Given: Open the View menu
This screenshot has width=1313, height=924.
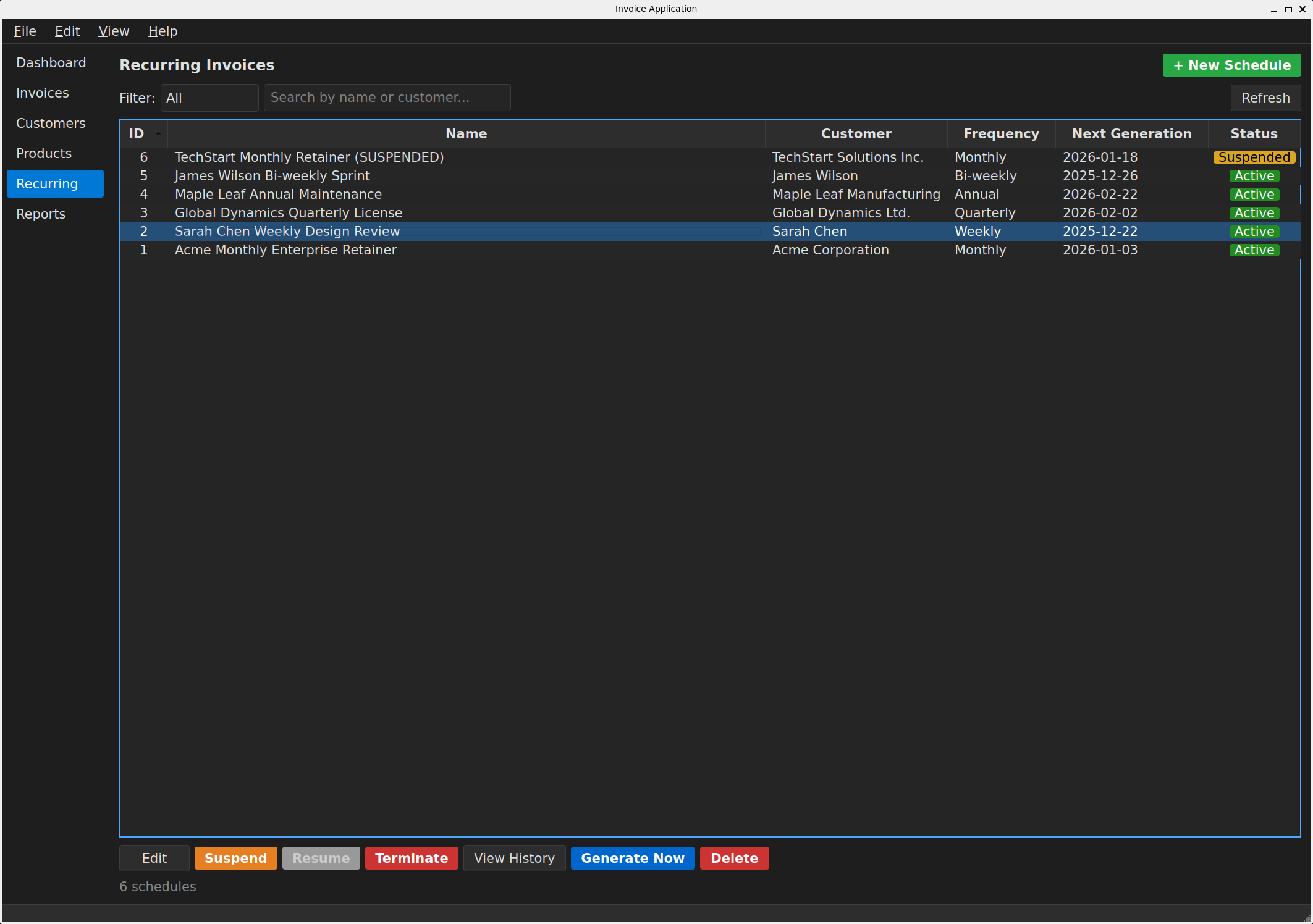Looking at the screenshot, I should pos(114,31).
